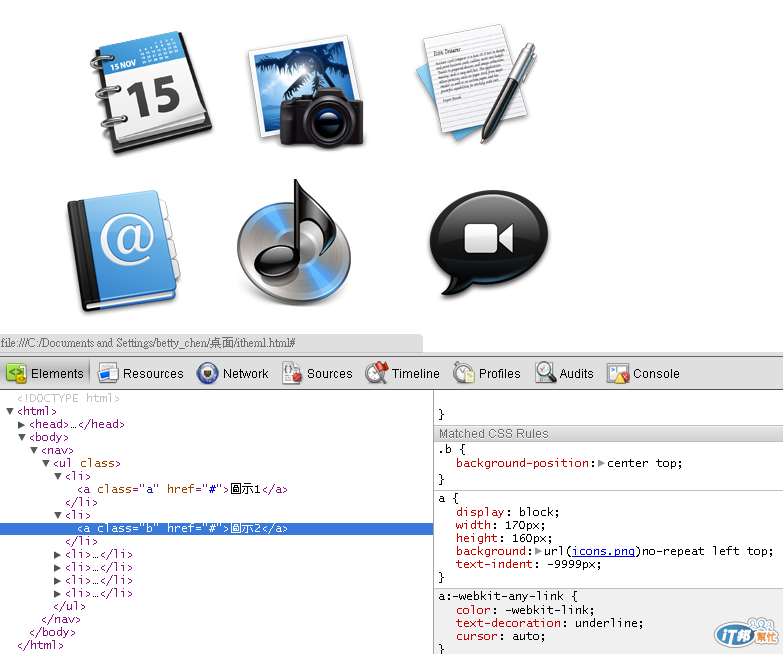Switch to the Timeline tab label

click(x=415, y=373)
